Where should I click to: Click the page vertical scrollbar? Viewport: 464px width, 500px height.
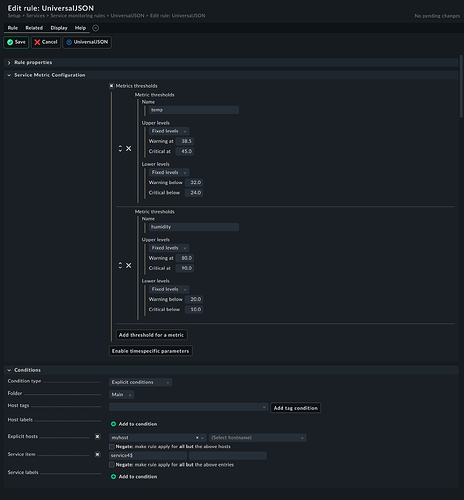coord(461,87)
